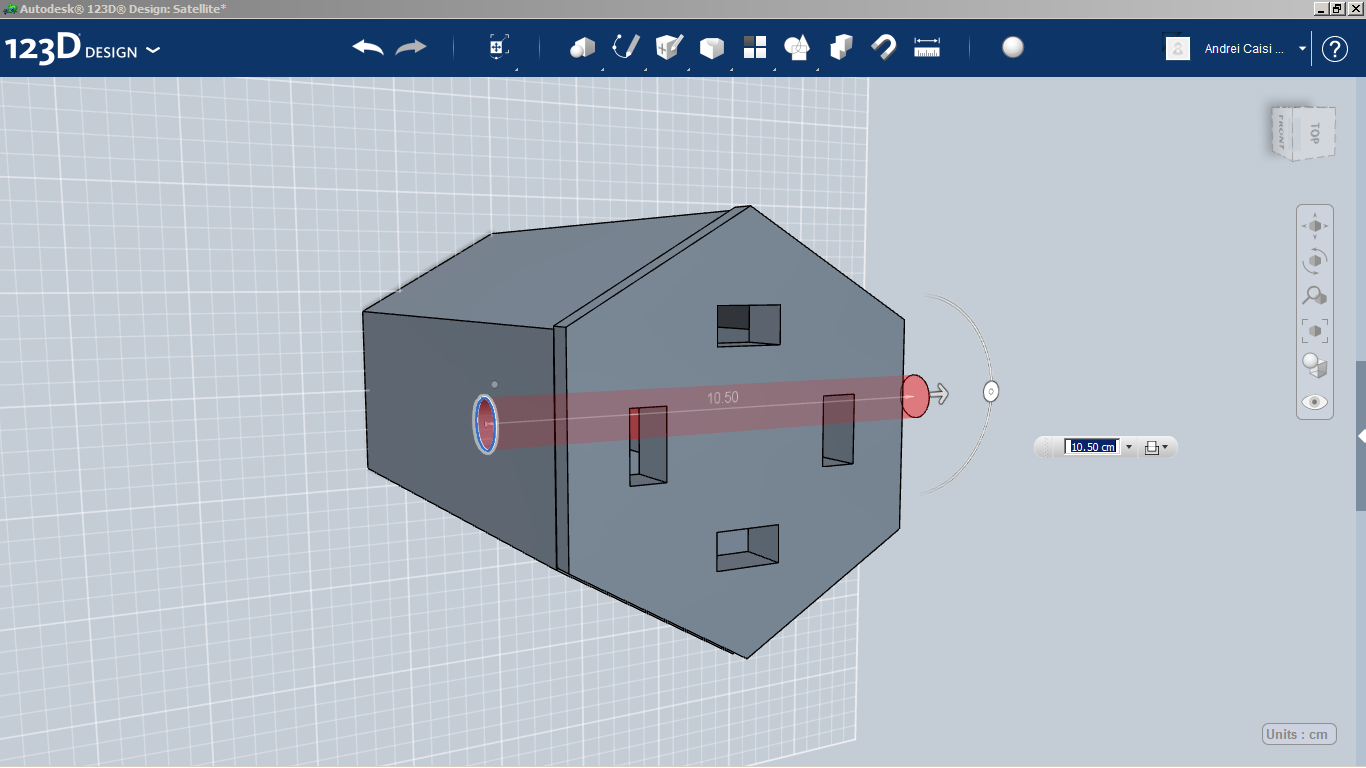Open the Combine tools
Viewport: 1366px width, 768px height.
(x=841, y=47)
